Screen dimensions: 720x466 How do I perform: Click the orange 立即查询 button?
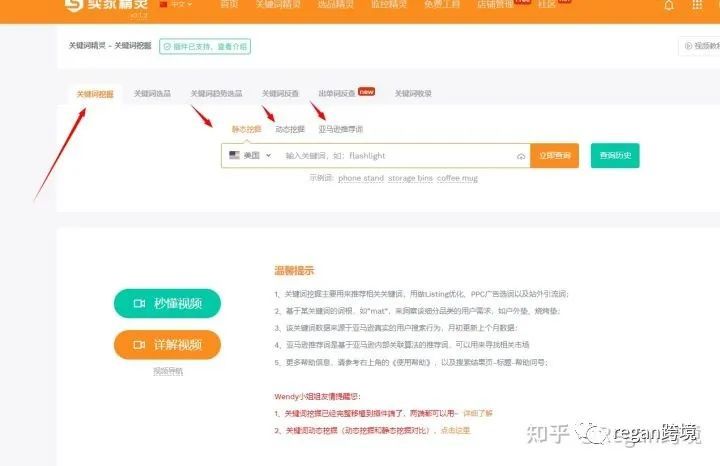click(555, 156)
